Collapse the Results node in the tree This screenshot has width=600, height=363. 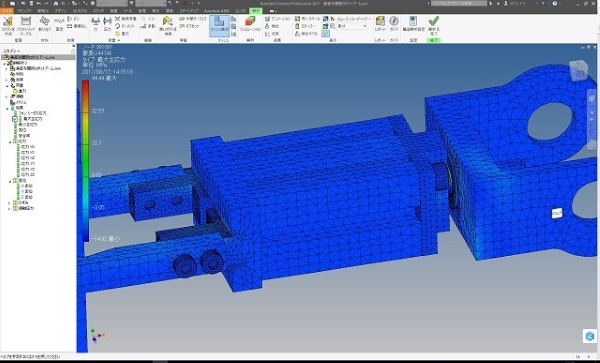point(8,108)
